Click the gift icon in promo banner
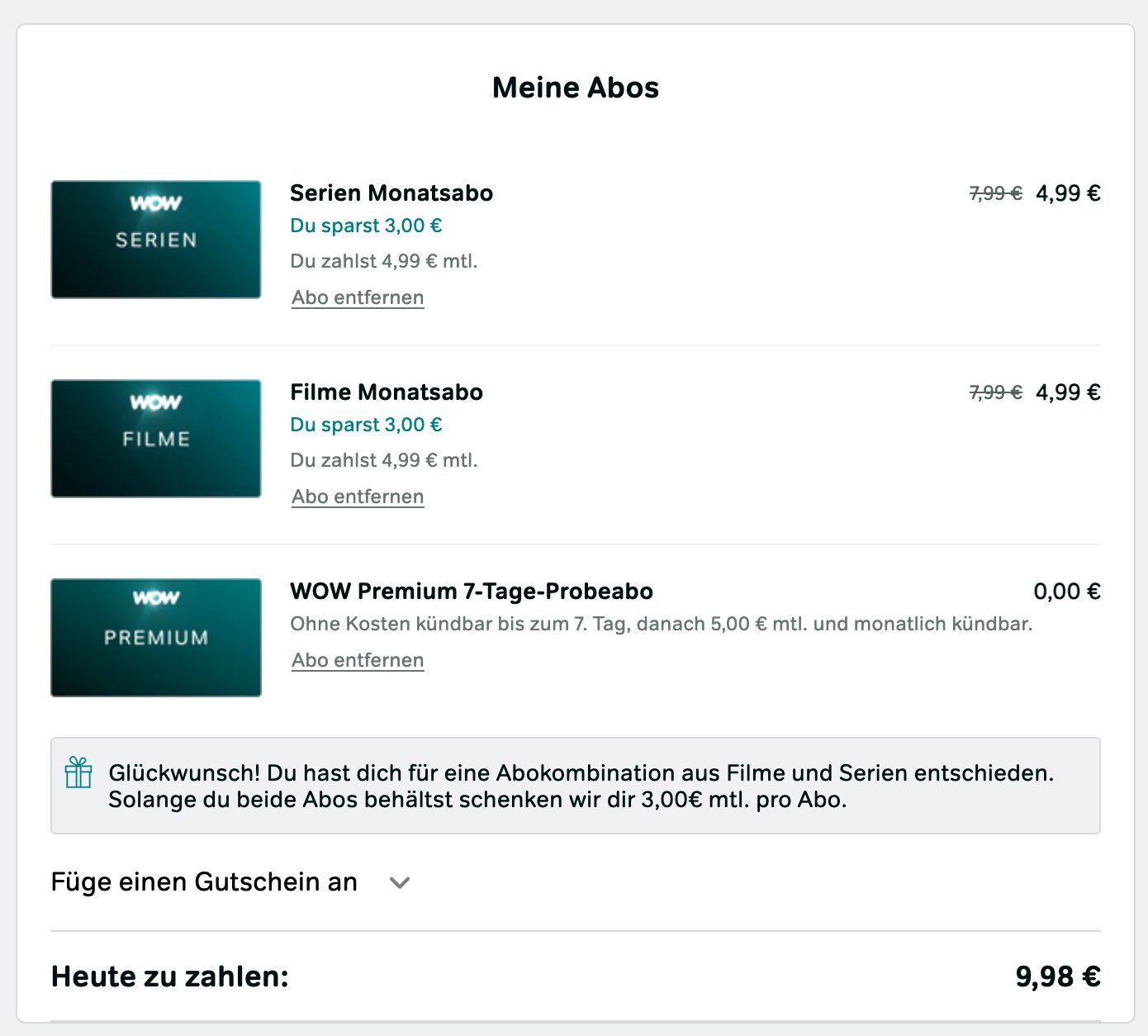This screenshot has height=1036, width=1148. point(78,772)
